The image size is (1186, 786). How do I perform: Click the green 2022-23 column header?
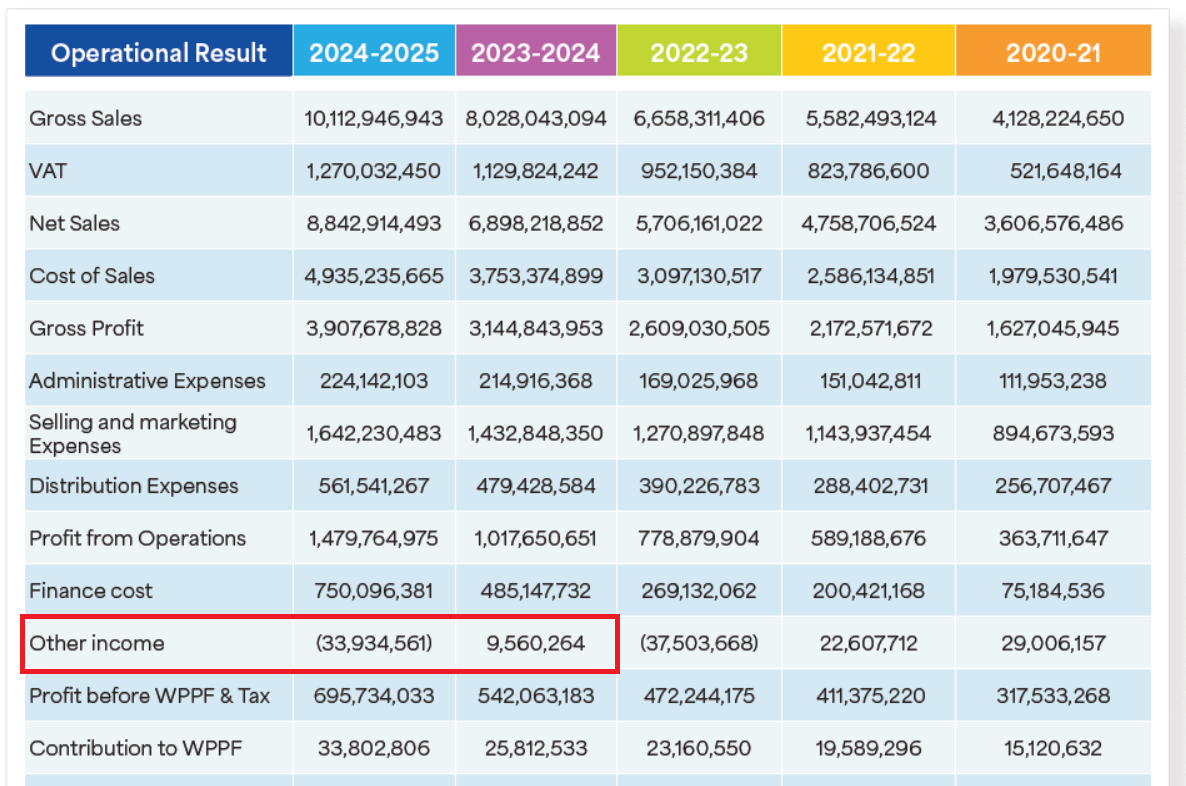699,52
